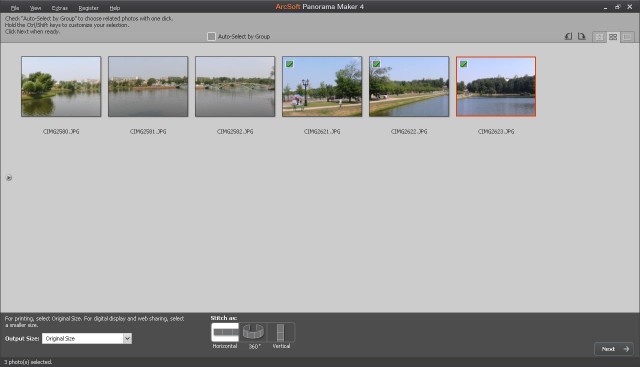The width and height of the screenshot is (640, 367).
Task: Select 360° stitch mode icon
Action: 253,332
